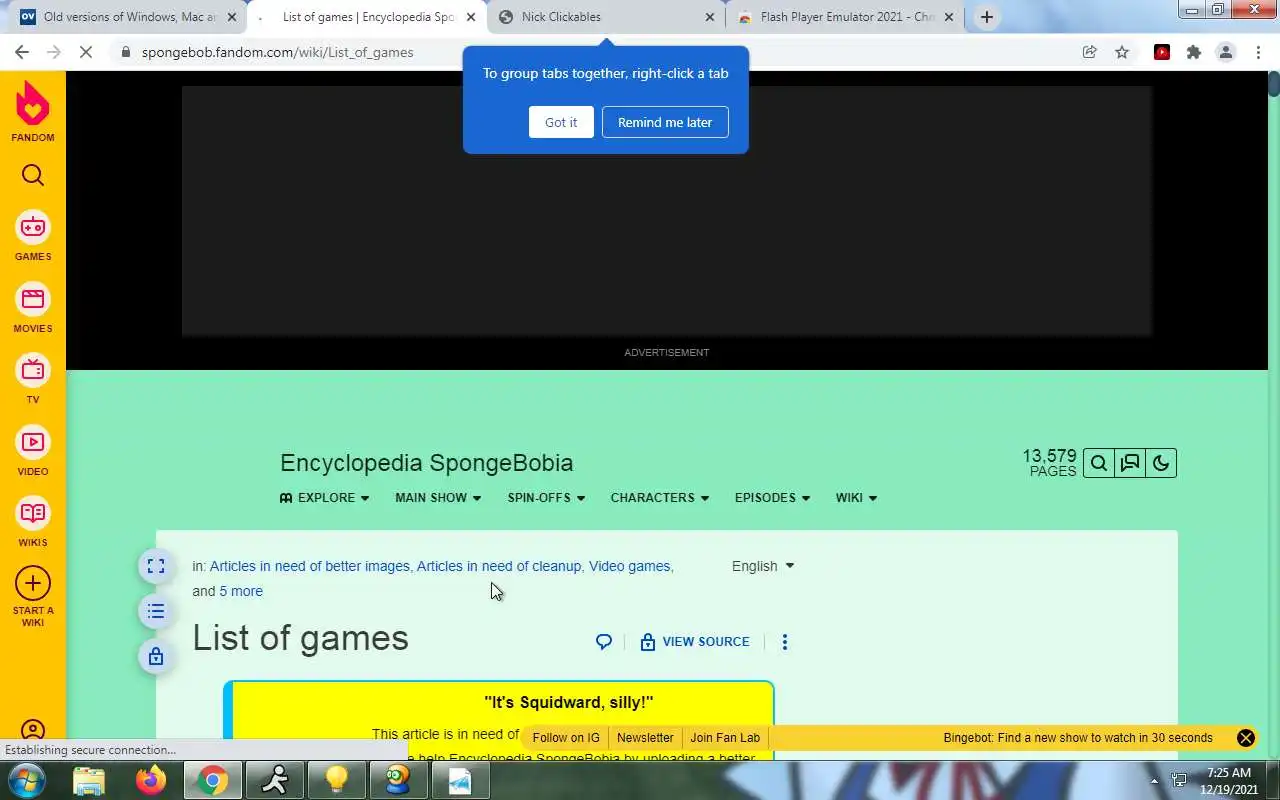Open the user profile icon in sidebar
The width and height of the screenshot is (1280, 800).
tap(33, 731)
